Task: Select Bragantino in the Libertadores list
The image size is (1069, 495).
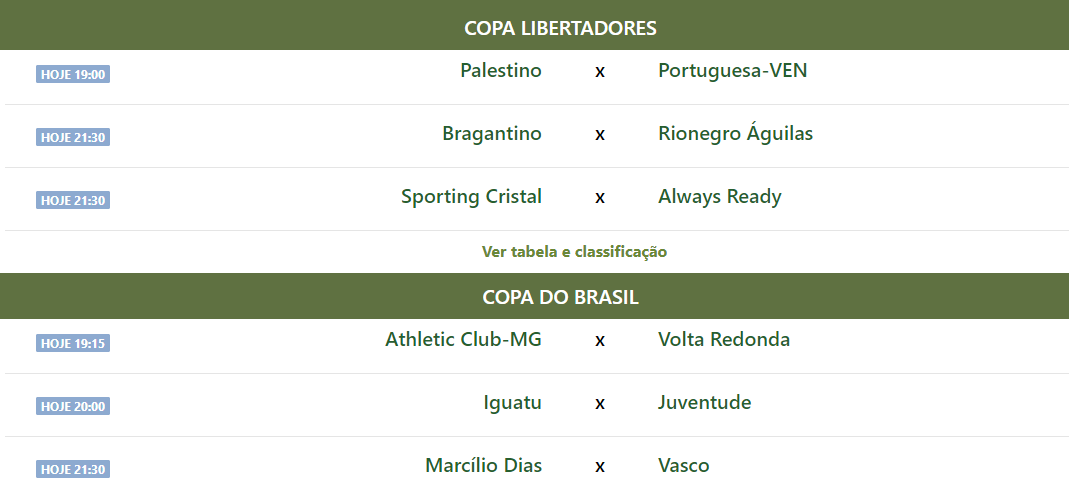Action: [x=492, y=134]
